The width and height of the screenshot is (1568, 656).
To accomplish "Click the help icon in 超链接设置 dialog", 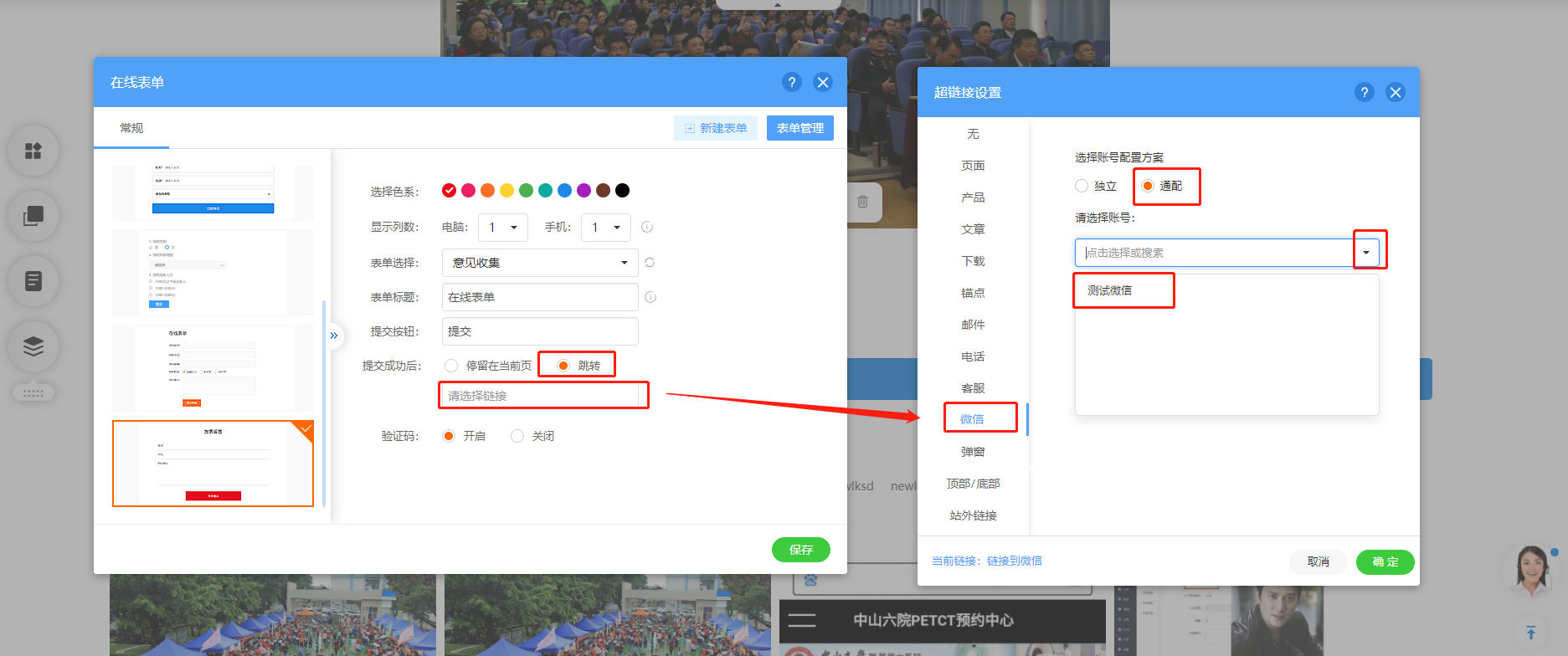I will click(1364, 92).
